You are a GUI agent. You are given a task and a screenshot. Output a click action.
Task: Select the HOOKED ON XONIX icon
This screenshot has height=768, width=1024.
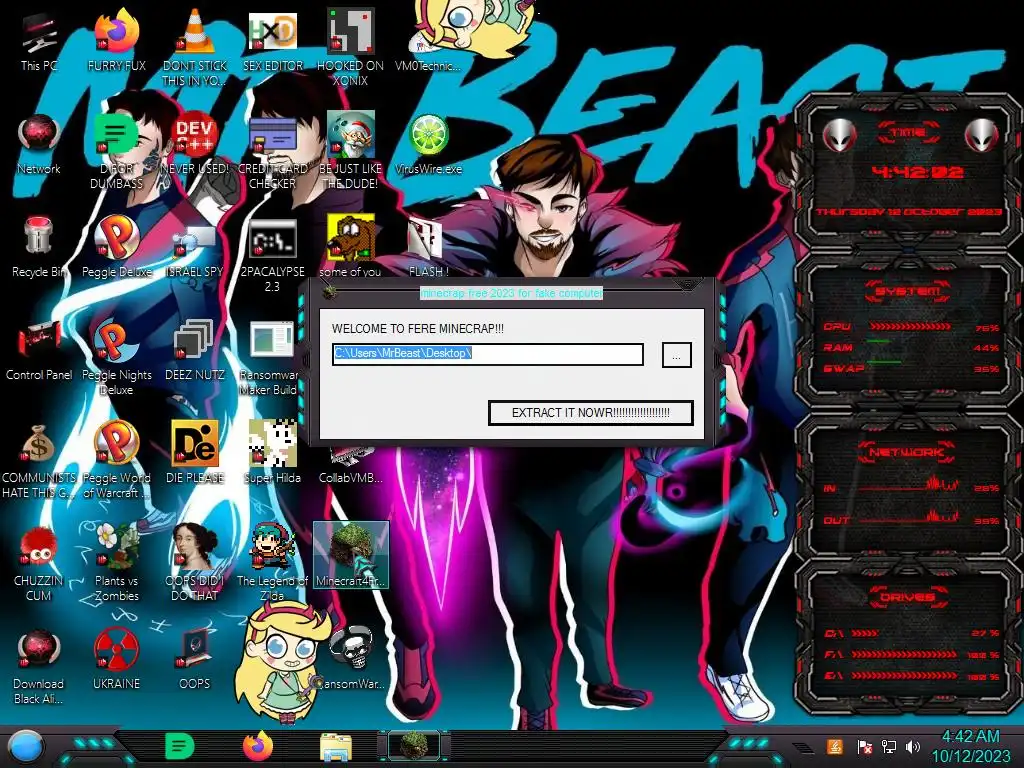coord(350,47)
